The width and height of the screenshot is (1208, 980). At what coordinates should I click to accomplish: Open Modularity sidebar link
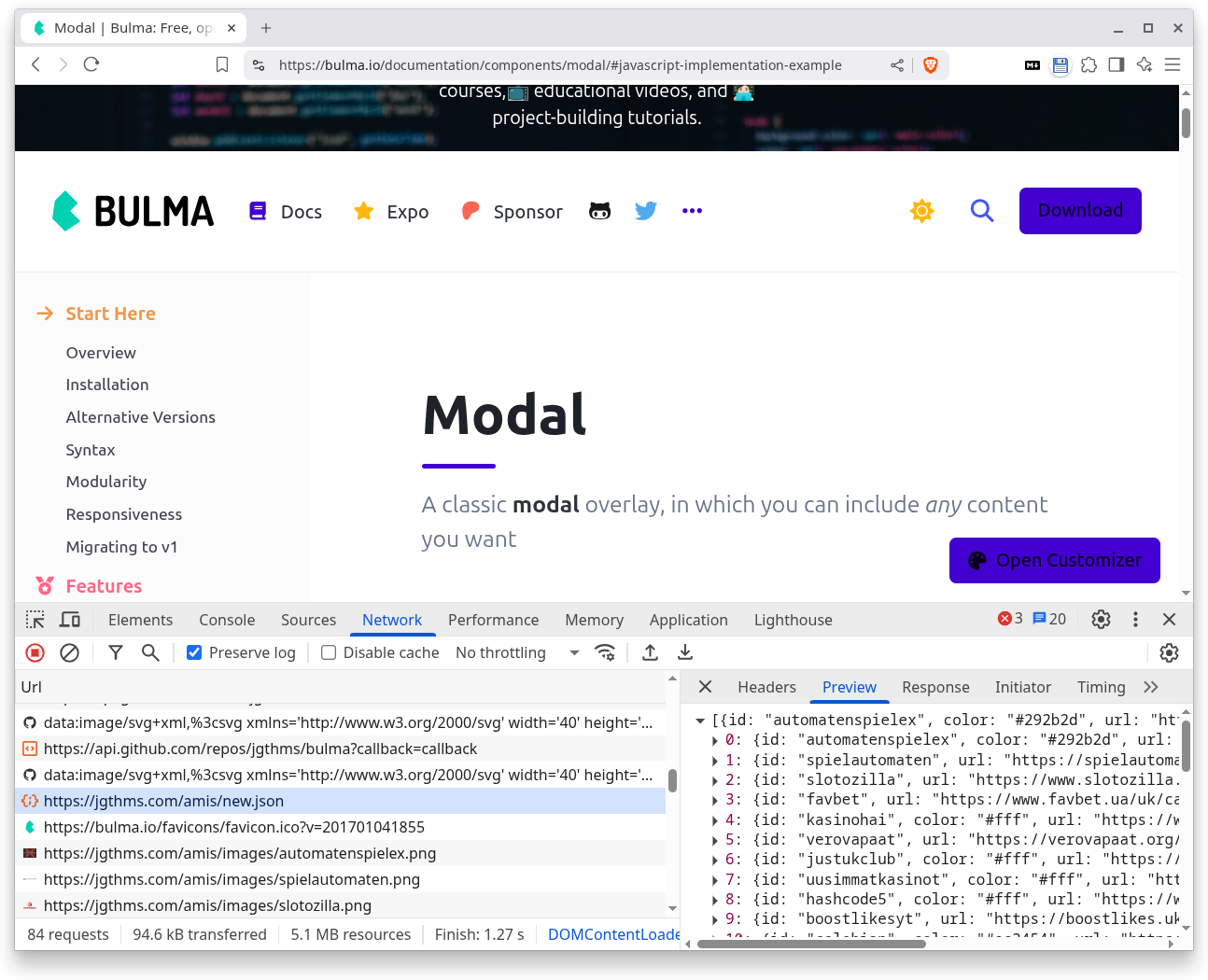(106, 482)
